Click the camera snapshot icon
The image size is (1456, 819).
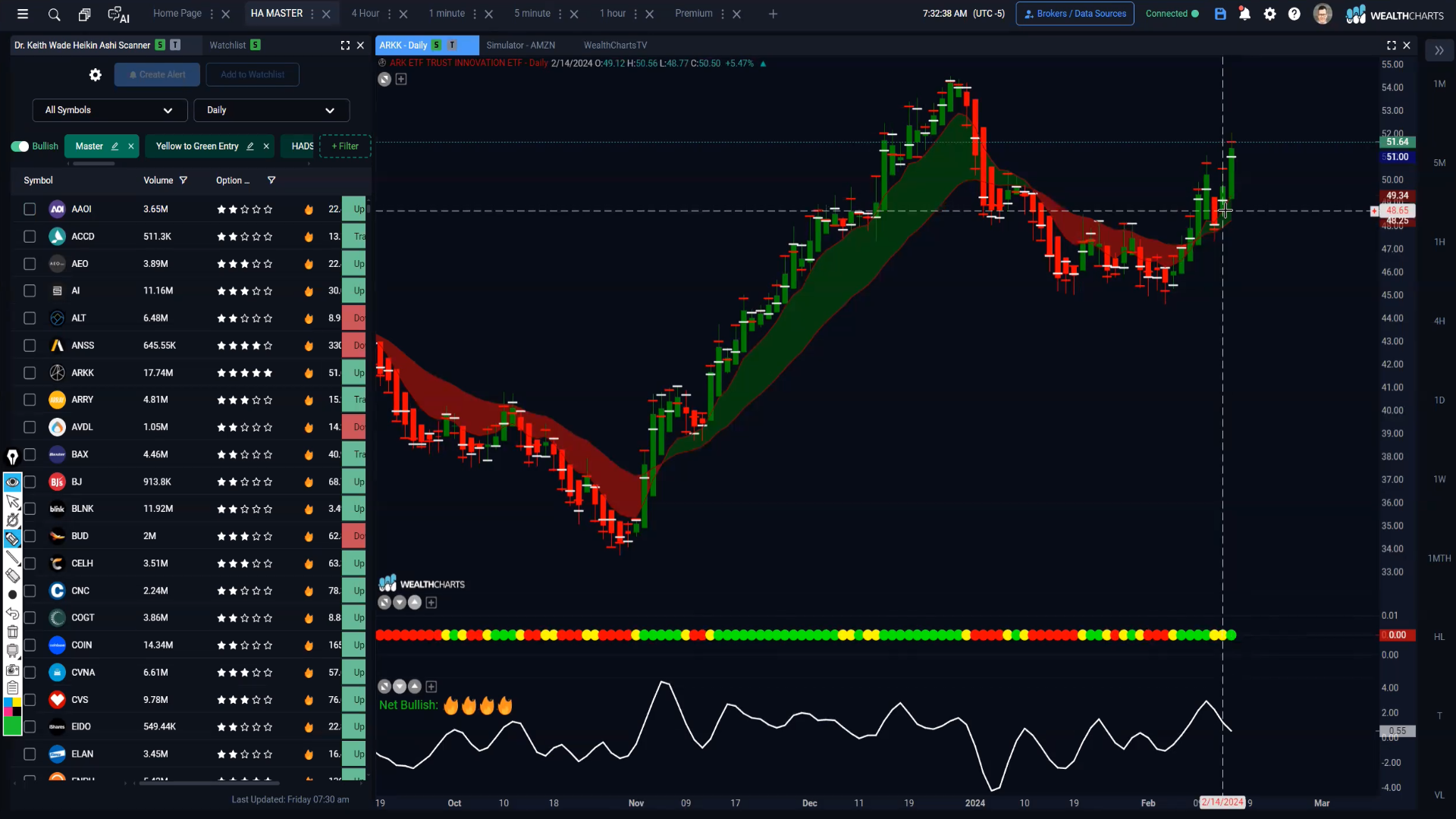12,670
